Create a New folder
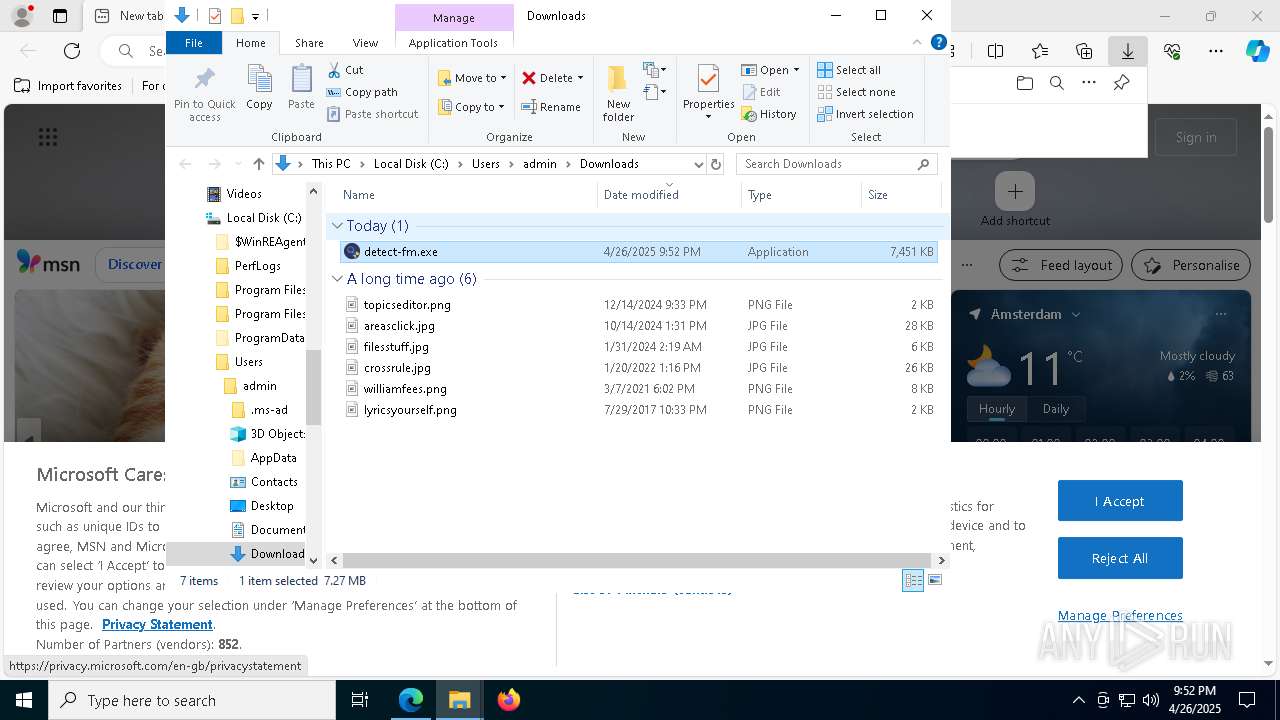 click(x=618, y=93)
